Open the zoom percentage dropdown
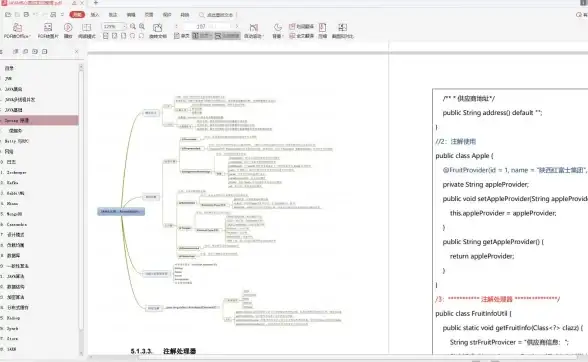This screenshot has width=588, height=362. click(124, 26)
